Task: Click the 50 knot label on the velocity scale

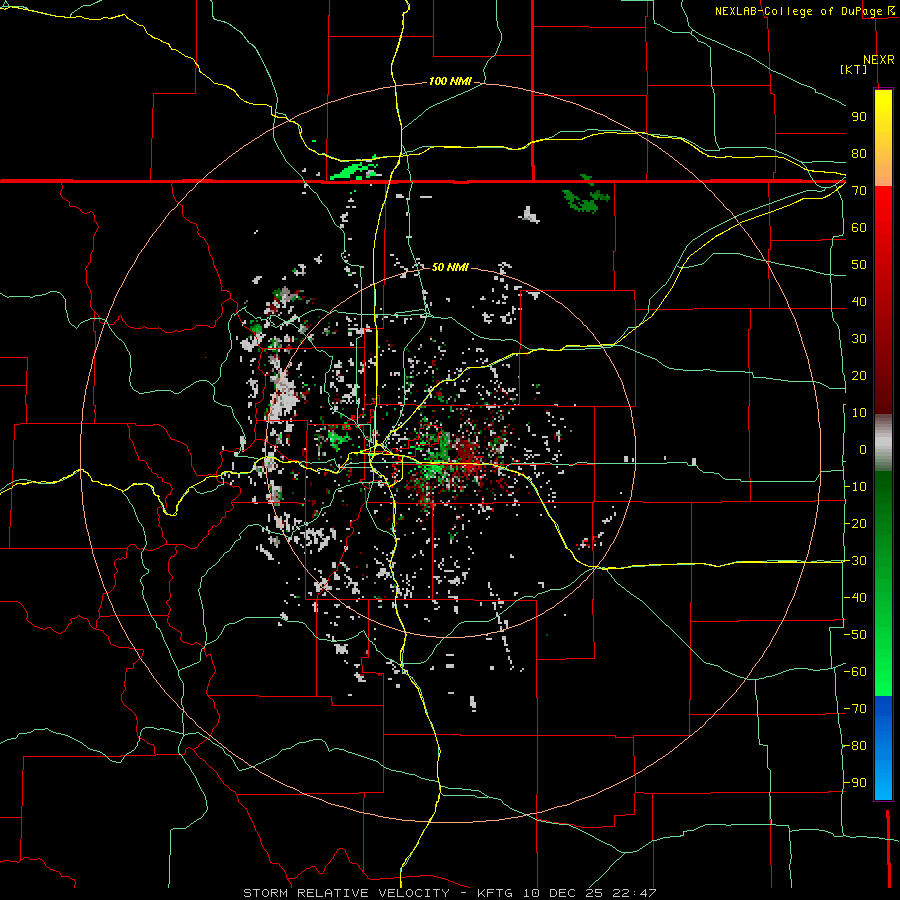Action: (x=859, y=265)
